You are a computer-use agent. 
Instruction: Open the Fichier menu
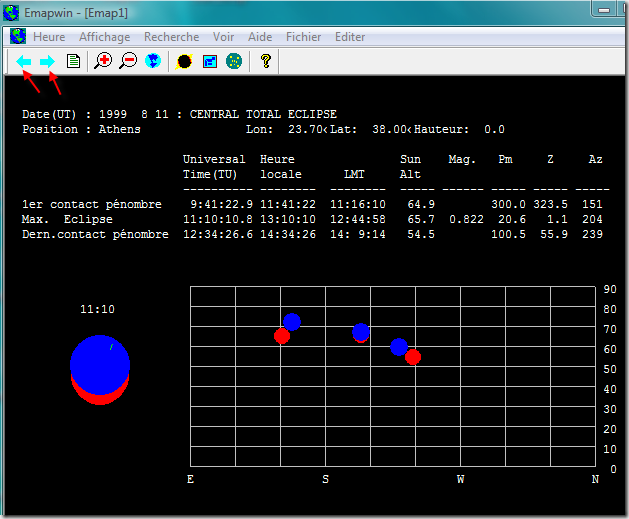point(303,37)
